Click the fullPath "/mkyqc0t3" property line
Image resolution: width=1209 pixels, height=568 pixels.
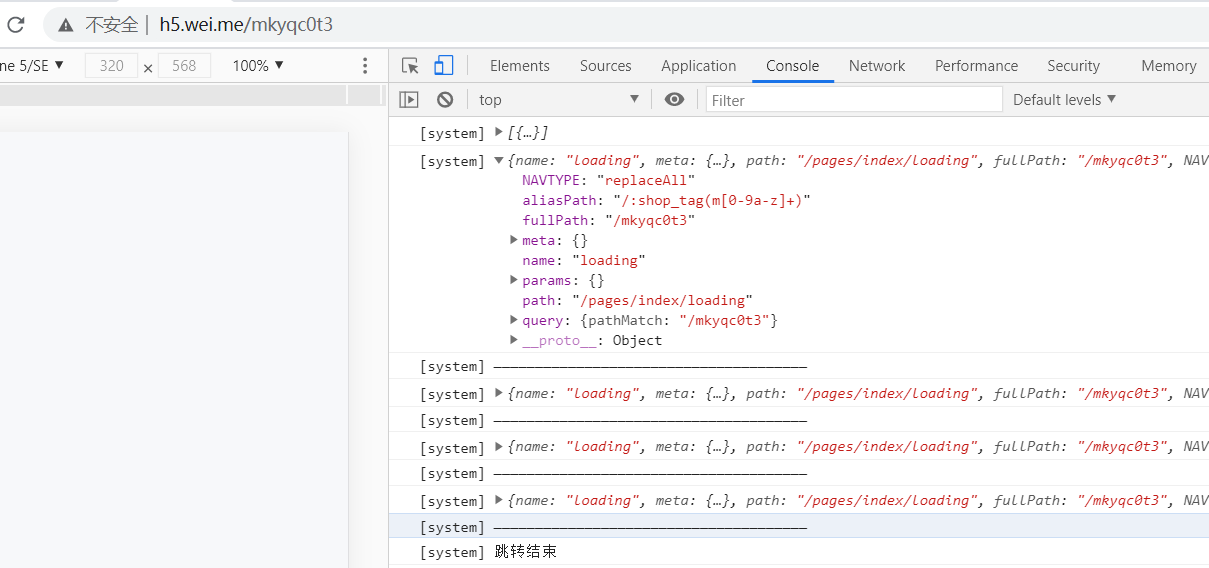(x=608, y=220)
